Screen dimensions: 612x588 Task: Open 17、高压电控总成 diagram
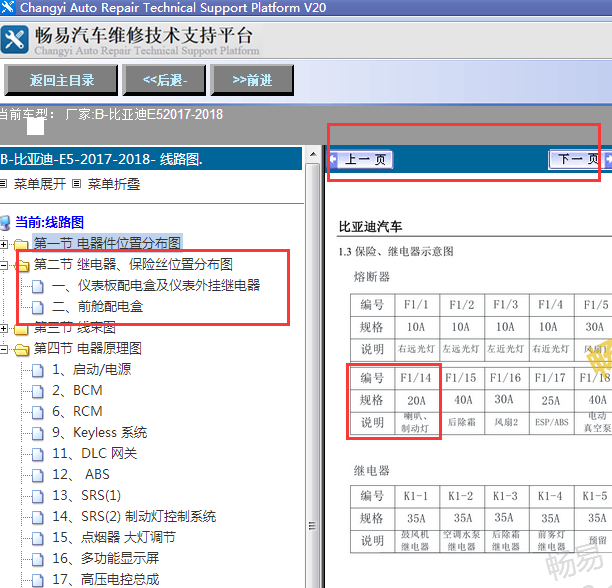tap(106, 579)
